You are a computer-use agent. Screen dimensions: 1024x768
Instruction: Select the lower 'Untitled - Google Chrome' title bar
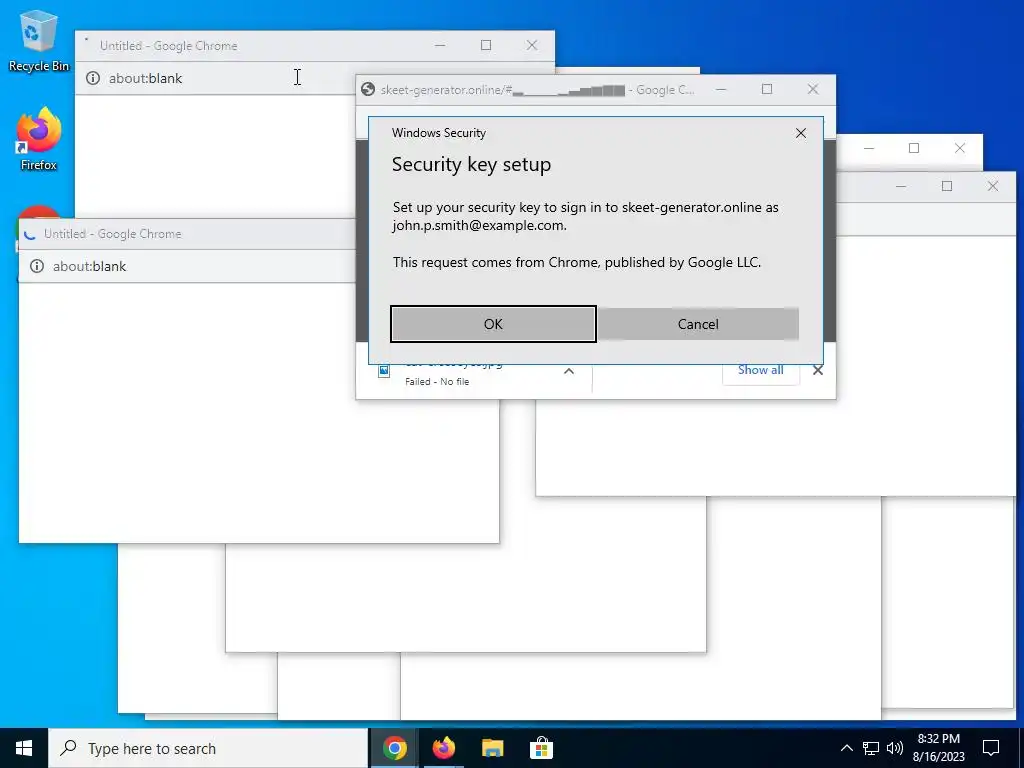tap(187, 234)
